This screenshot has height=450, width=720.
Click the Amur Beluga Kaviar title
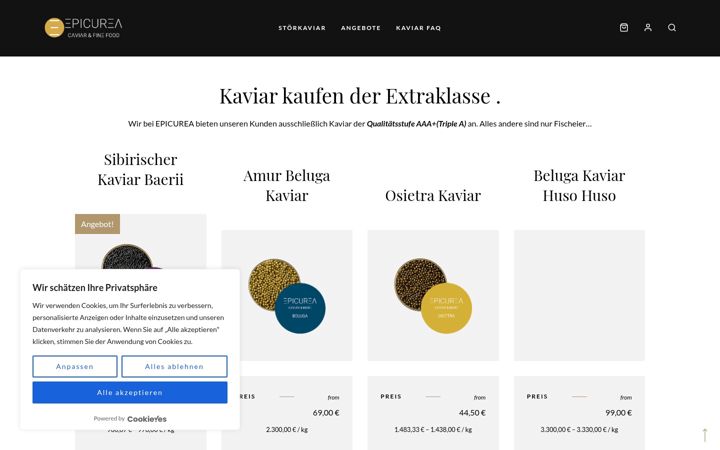(x=287, y=186)
